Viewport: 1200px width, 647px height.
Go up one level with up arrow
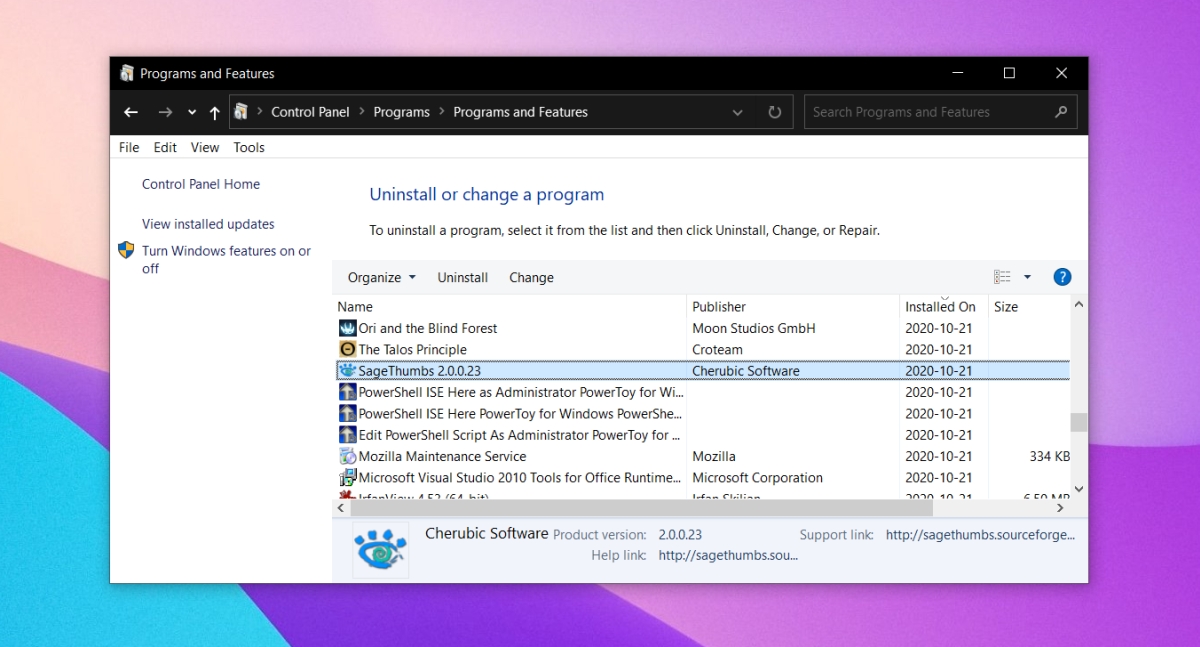tap(214, 113)
